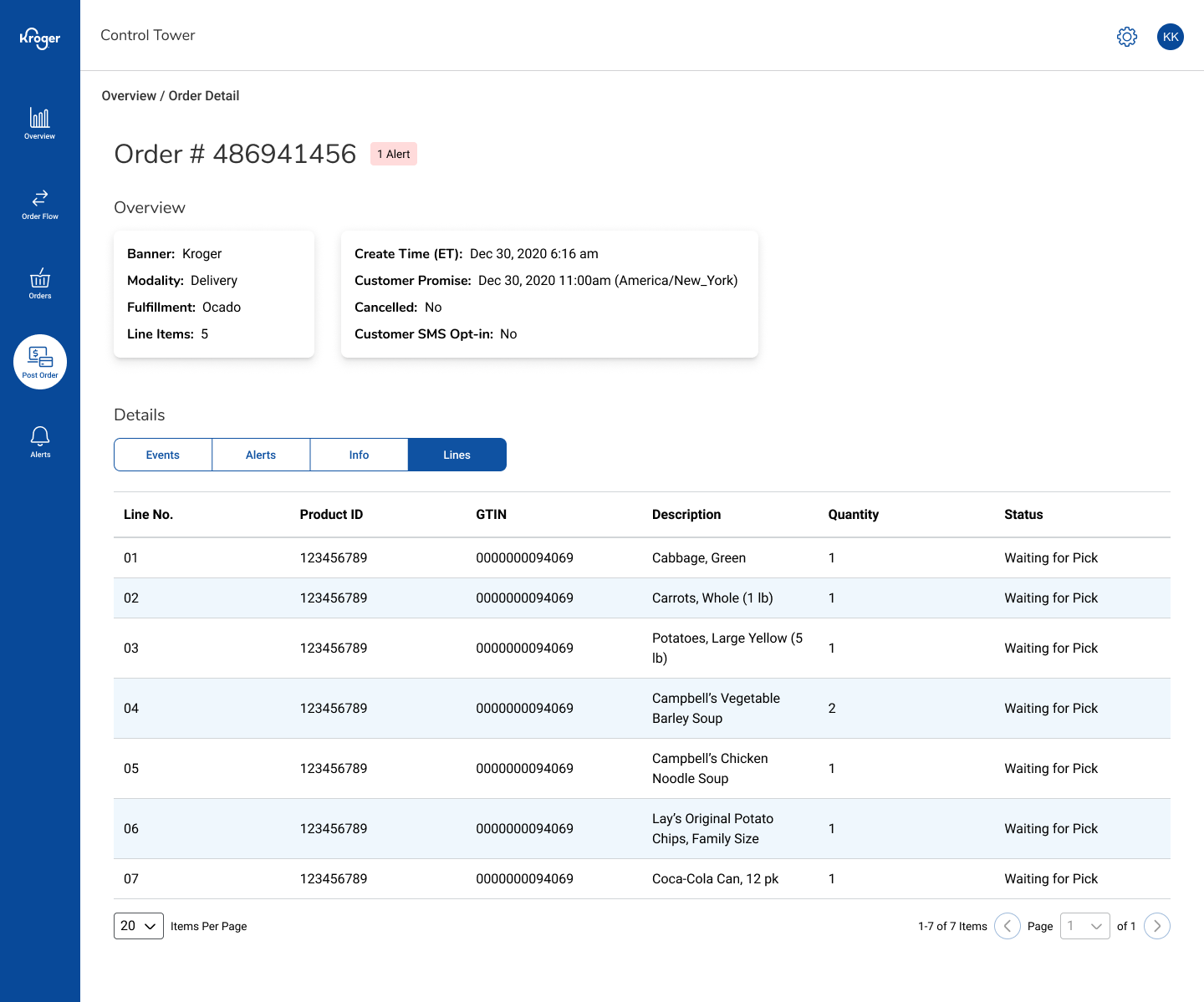Click line number 07 cell
The image size is (1204, 1002).
(x=131, y=879)
